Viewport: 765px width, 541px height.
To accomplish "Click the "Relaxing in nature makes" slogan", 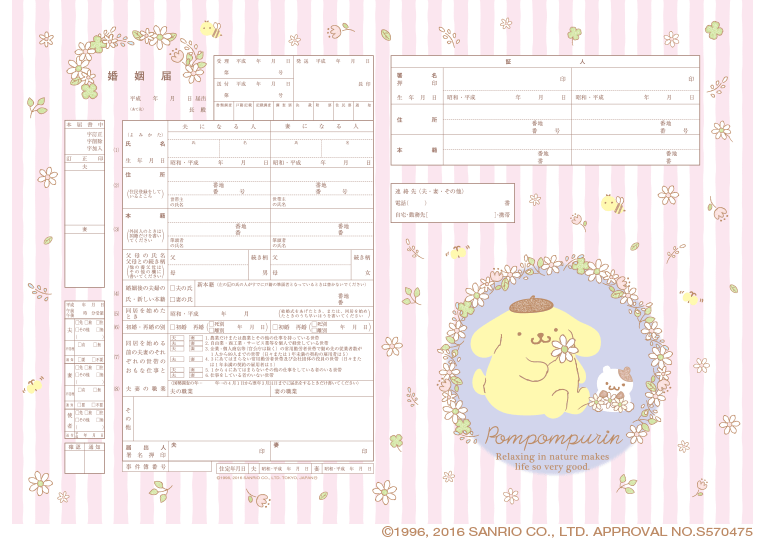I will pos(552,457).
